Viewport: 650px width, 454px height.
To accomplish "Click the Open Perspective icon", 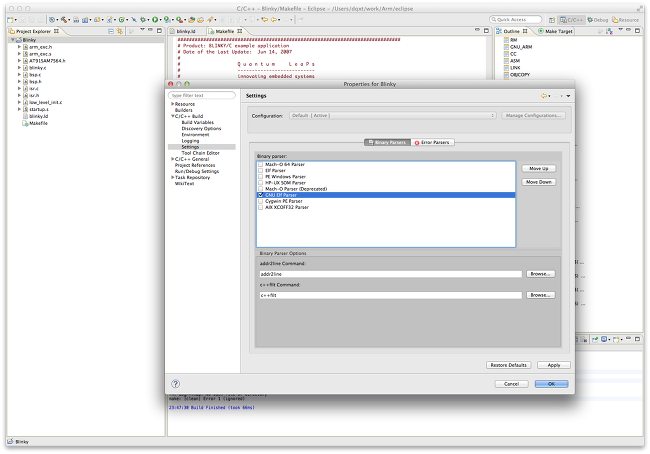I will (x=552, y=20).
